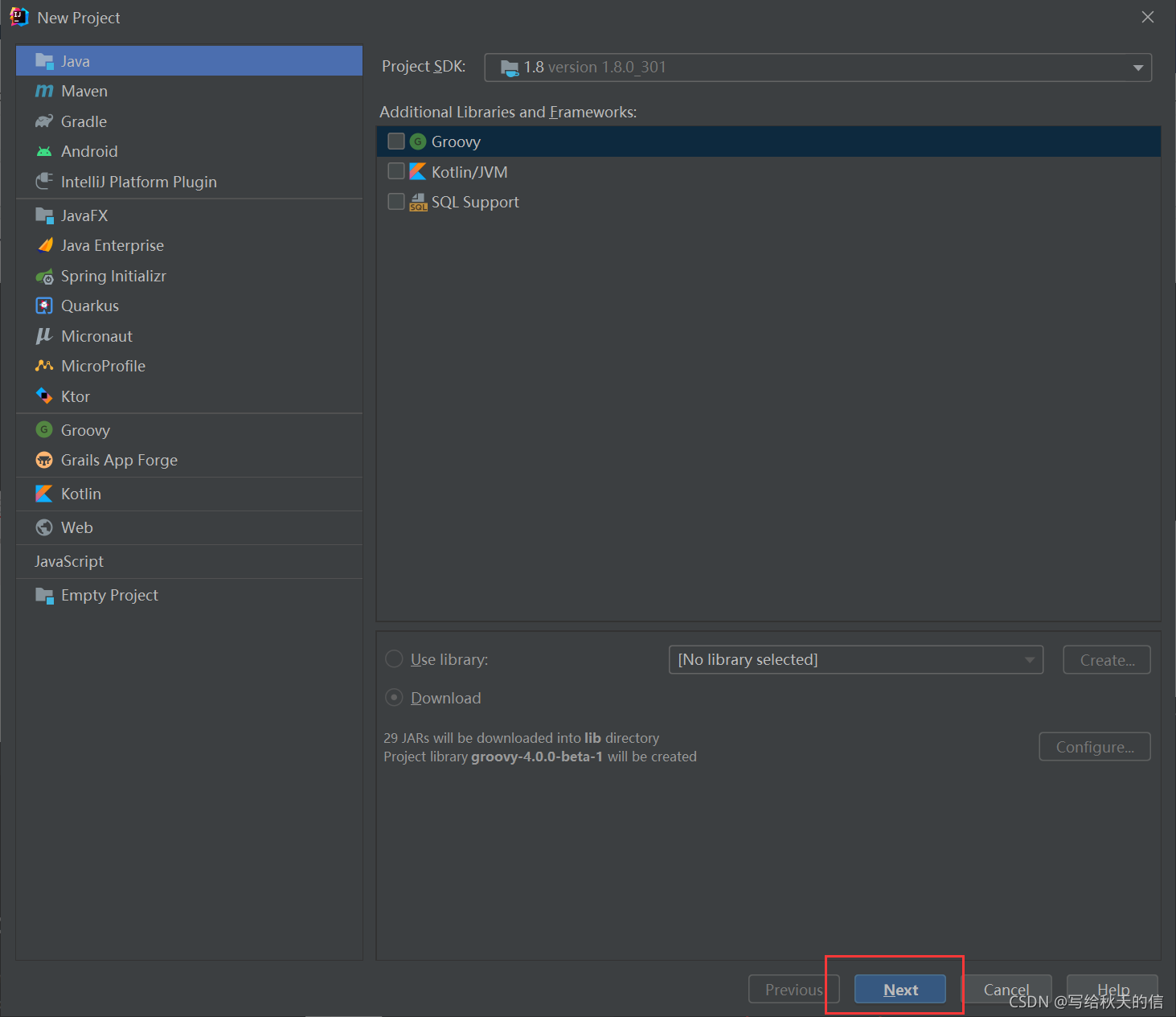Click the JavaFX folder icon
Screen dimensions: 1176x1017
click(x=44, y=215)
